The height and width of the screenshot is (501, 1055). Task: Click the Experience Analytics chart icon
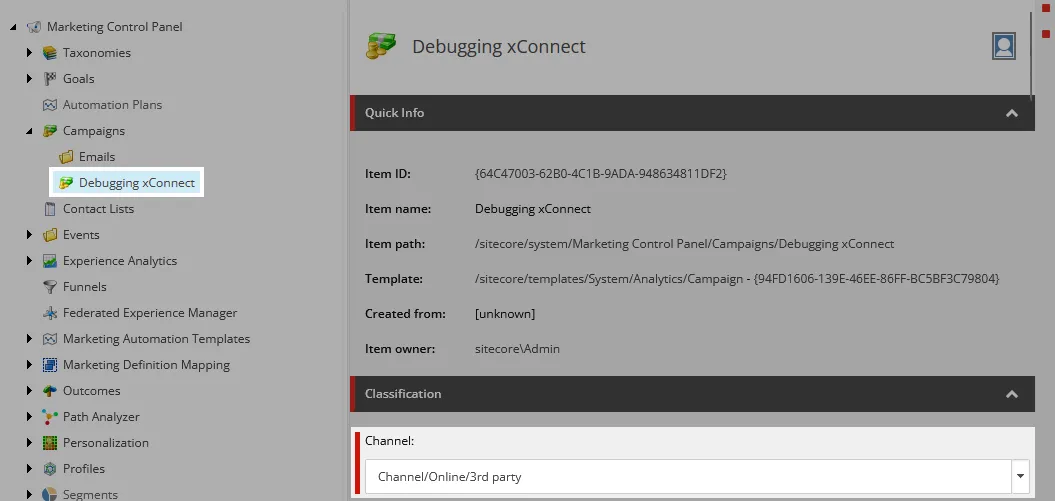[50, 261]
